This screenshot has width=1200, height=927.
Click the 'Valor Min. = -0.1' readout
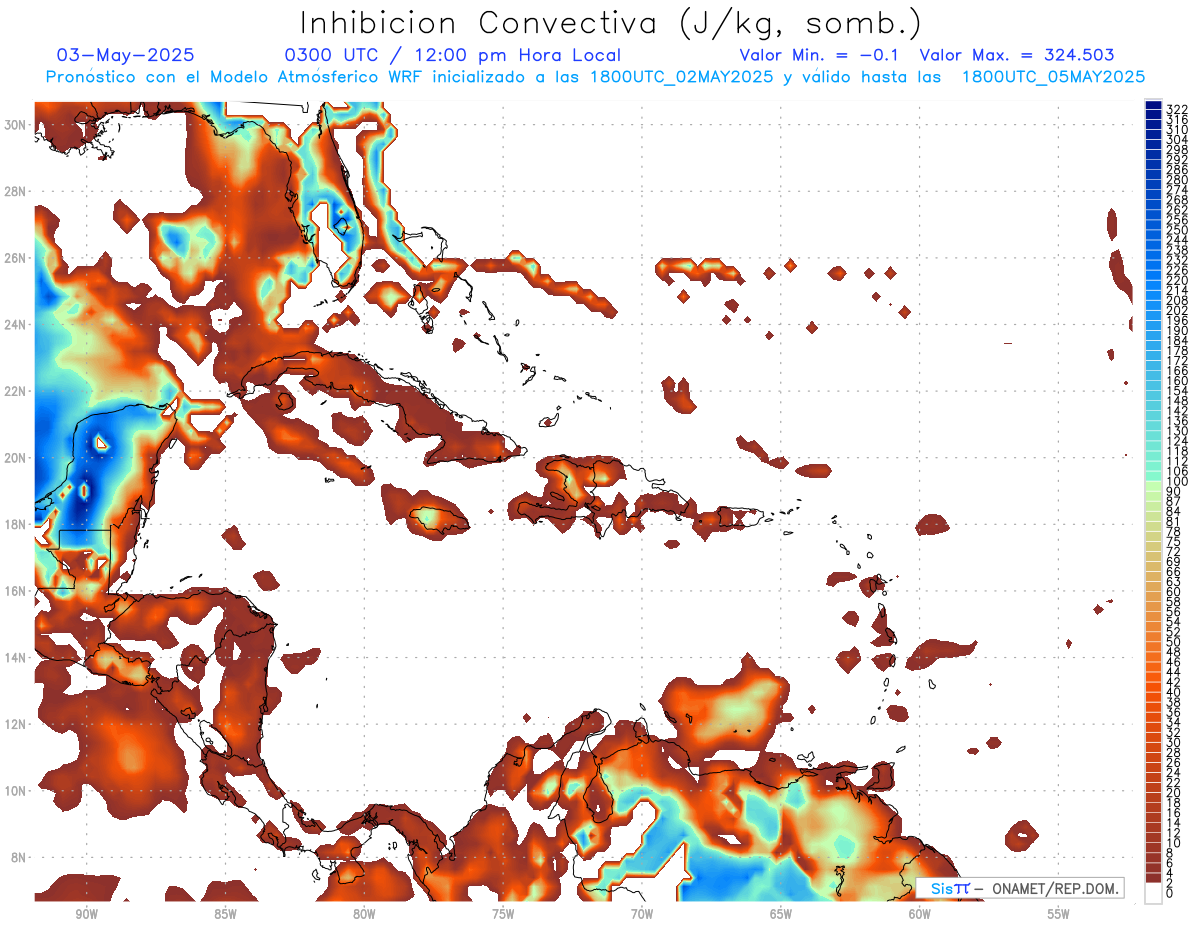pos(819,55)
